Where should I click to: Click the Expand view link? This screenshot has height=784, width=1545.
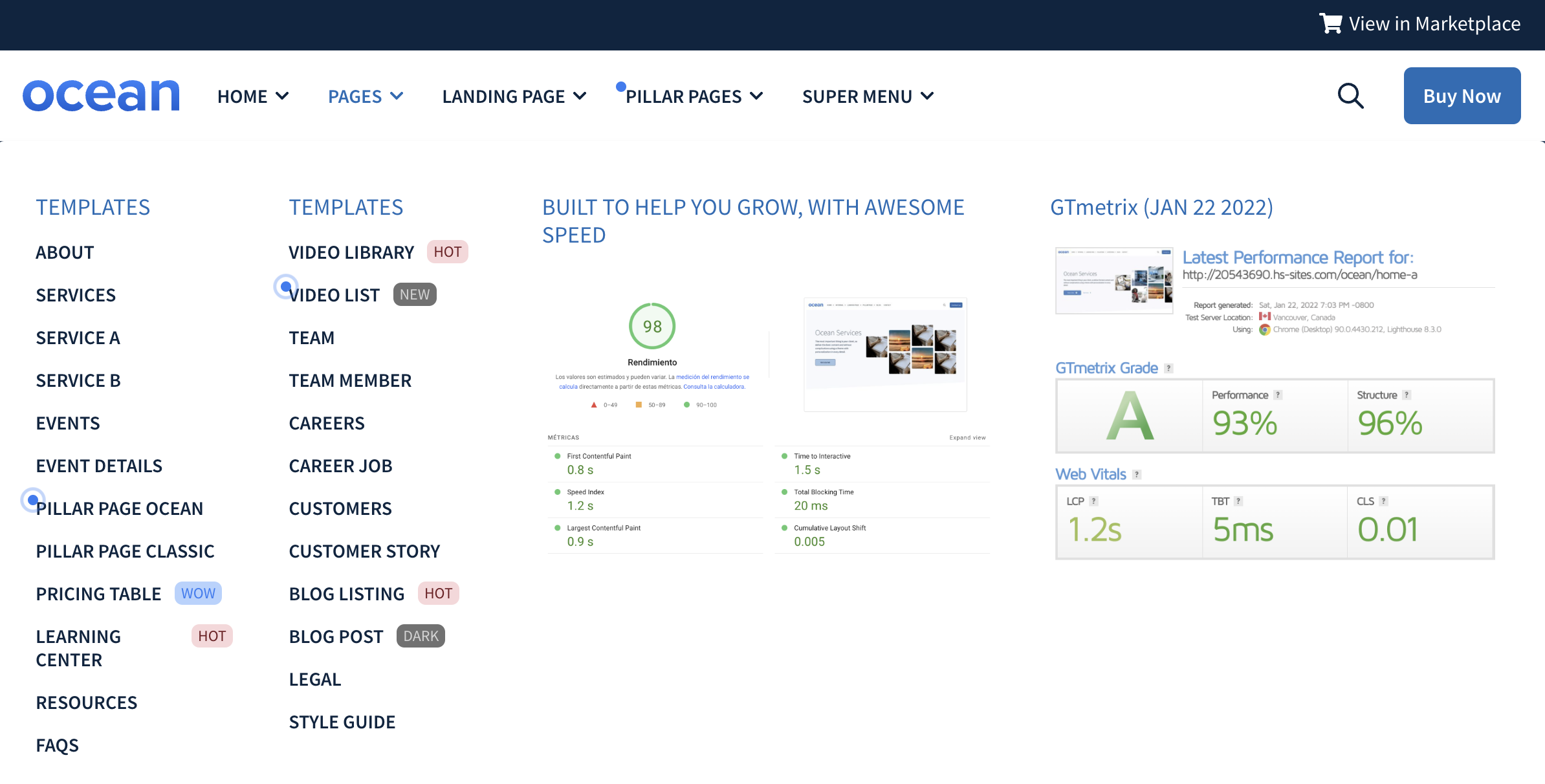(x=967, y=437)
